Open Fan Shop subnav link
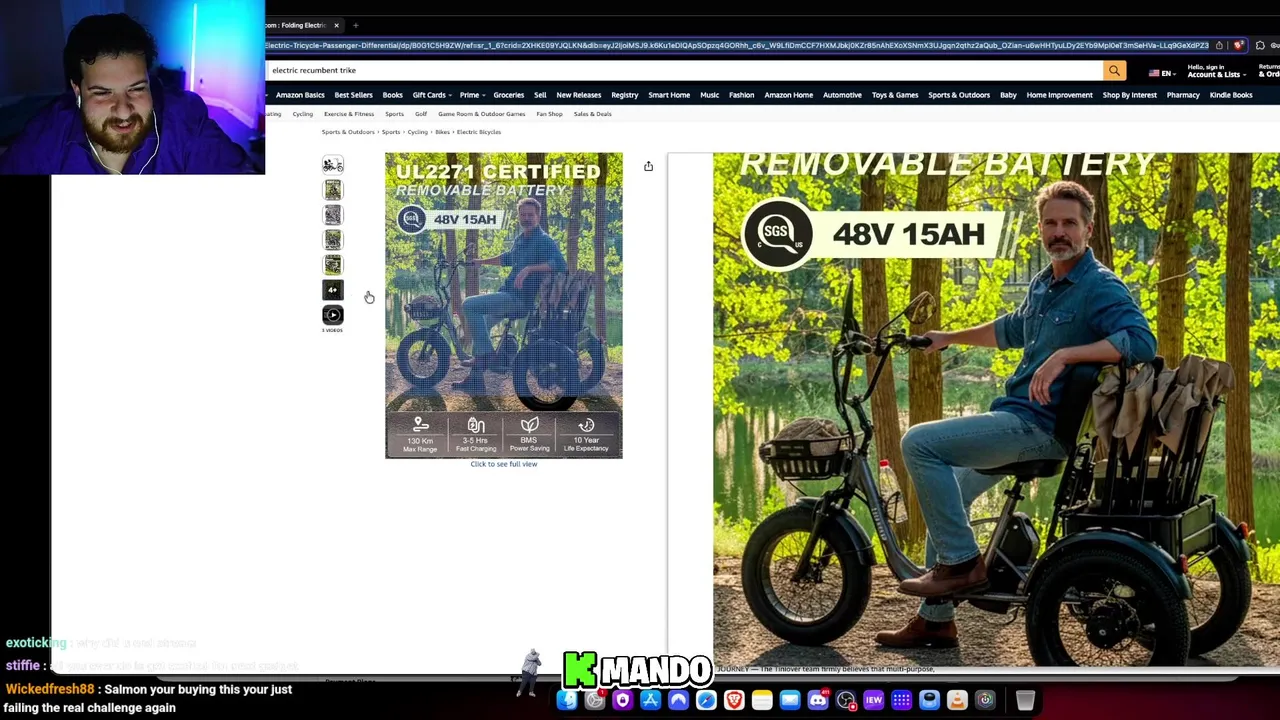This screenshot has height=720, width=1280. 549,114
